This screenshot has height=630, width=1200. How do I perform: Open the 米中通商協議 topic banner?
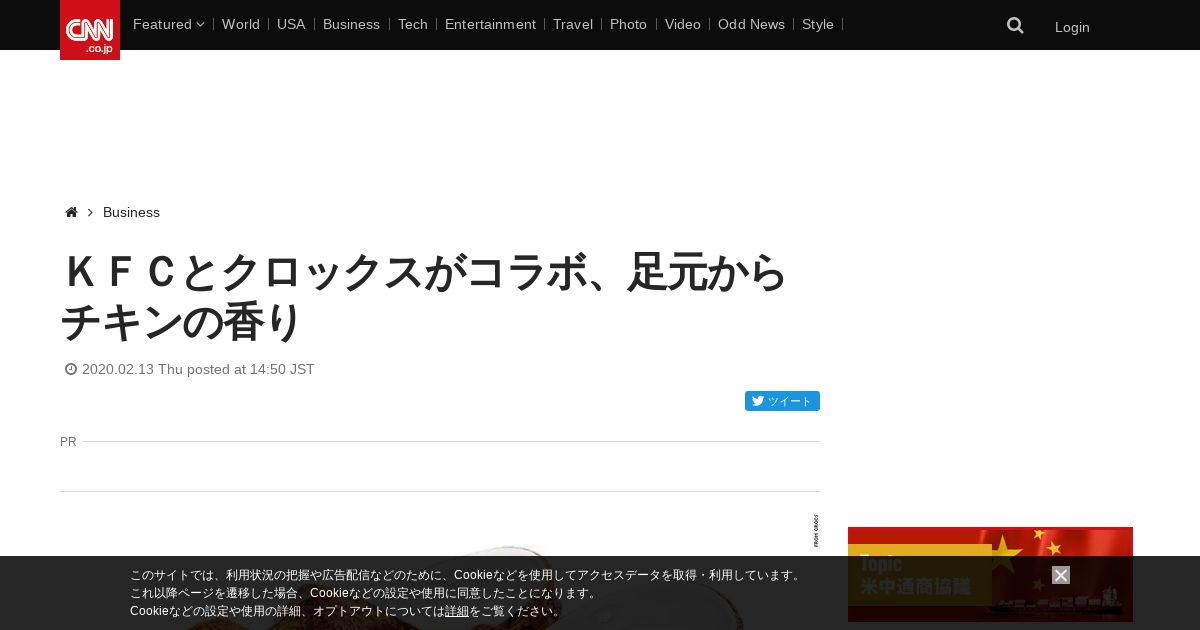pos(990,574)
